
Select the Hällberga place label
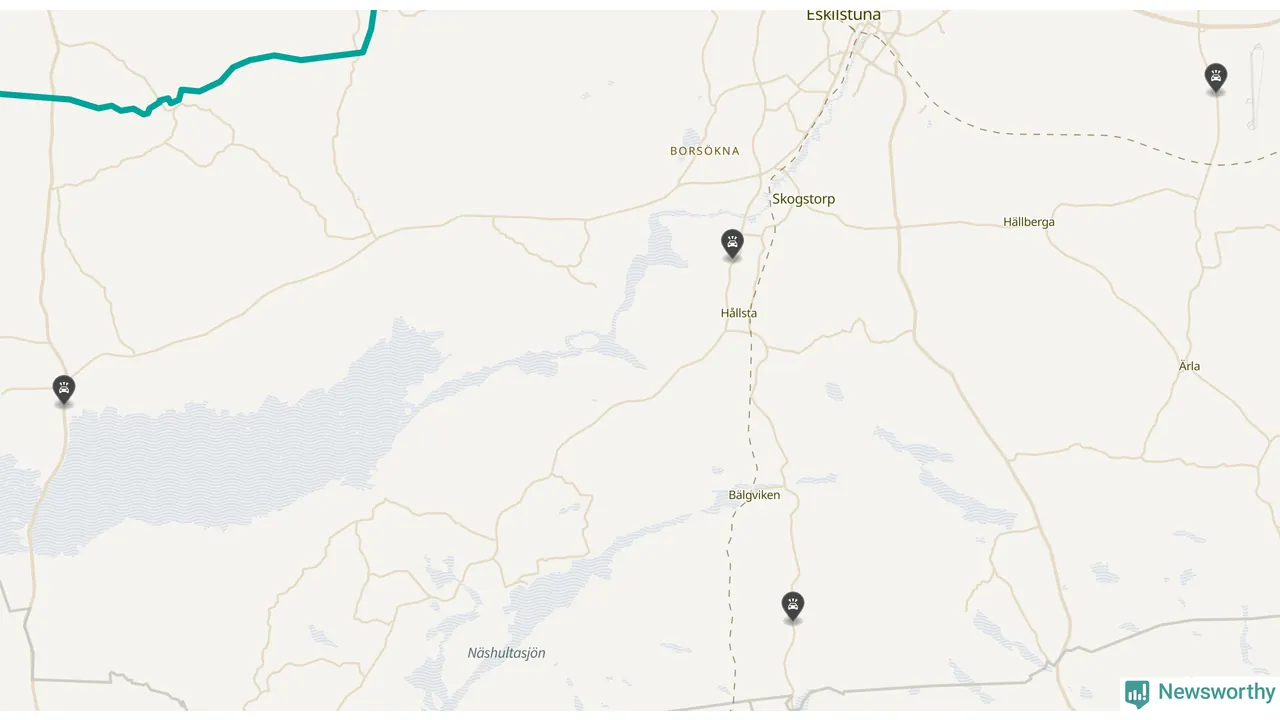coord(1029,222)
